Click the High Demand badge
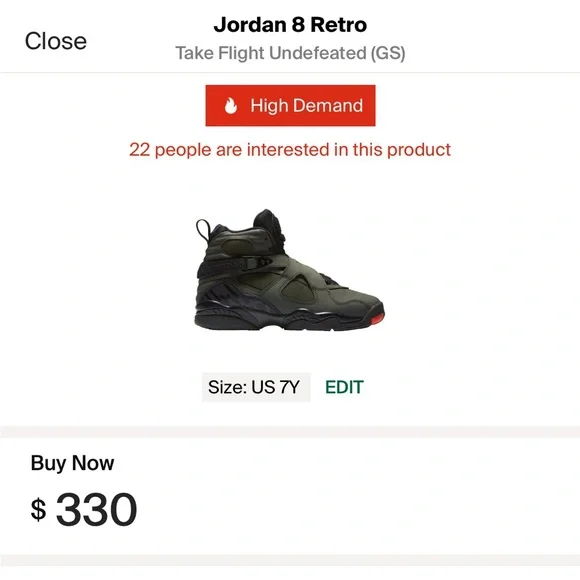This screenshot has width=580, height=580. (290, 105)
